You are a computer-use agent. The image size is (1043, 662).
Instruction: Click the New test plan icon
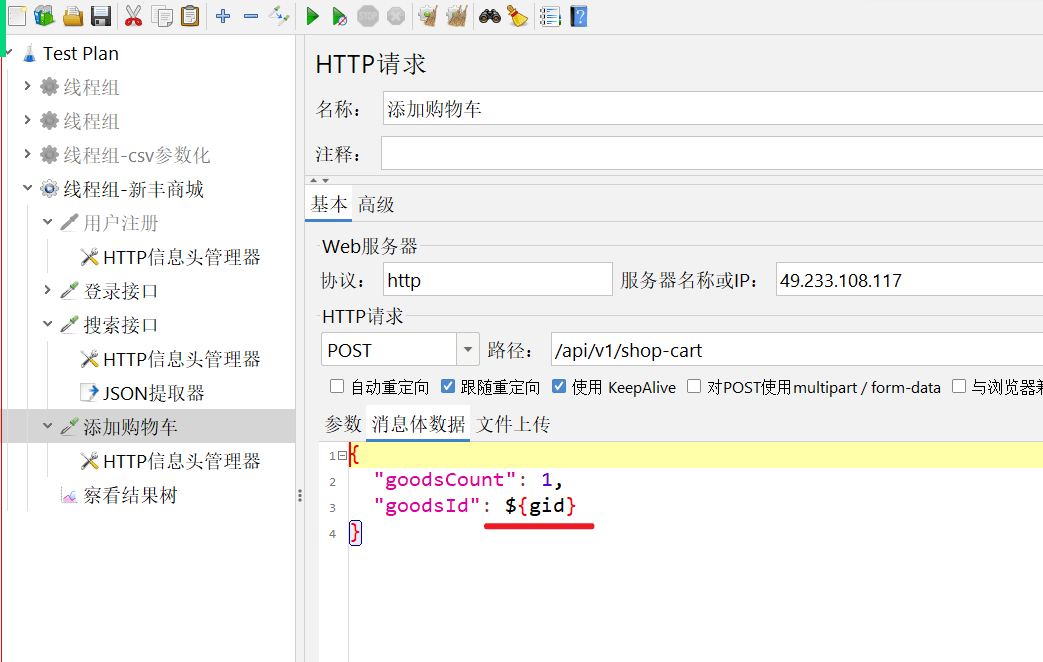[x=17, y=16]
